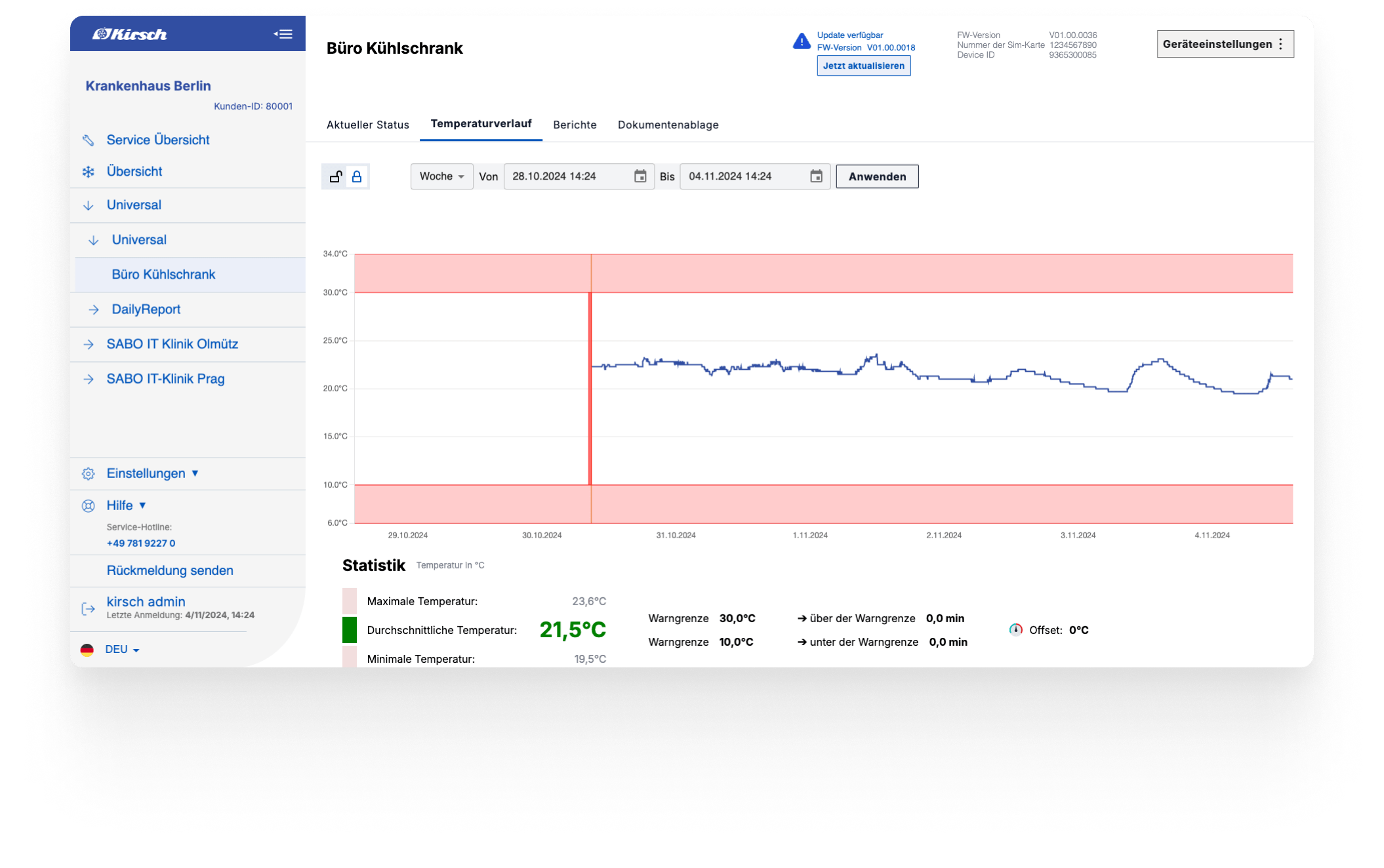Click the Krankenhaus Berlin heading

coord(148,86)
